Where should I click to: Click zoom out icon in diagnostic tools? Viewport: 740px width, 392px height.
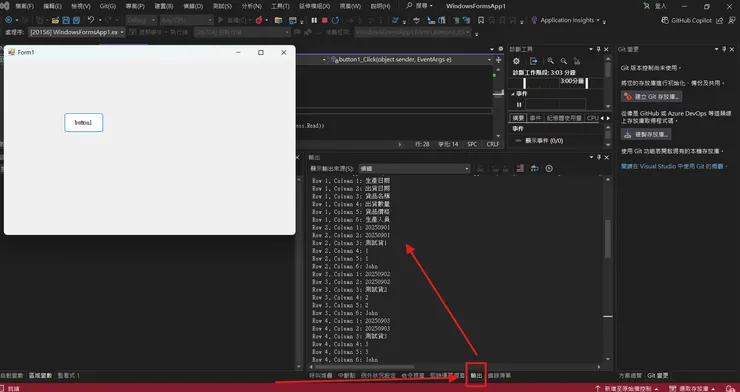point(563,61)
